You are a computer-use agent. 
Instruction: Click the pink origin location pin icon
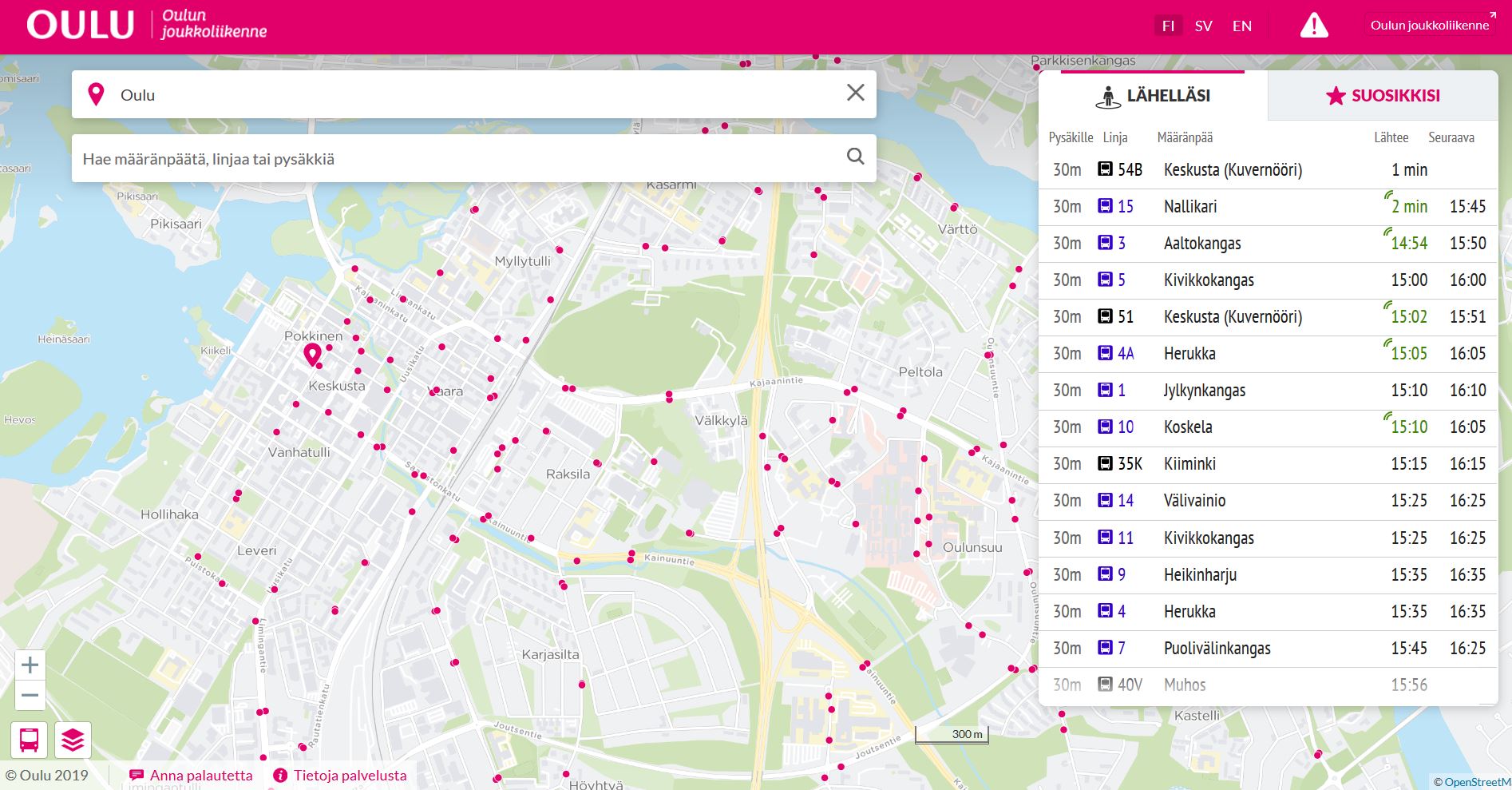[97, 94]
